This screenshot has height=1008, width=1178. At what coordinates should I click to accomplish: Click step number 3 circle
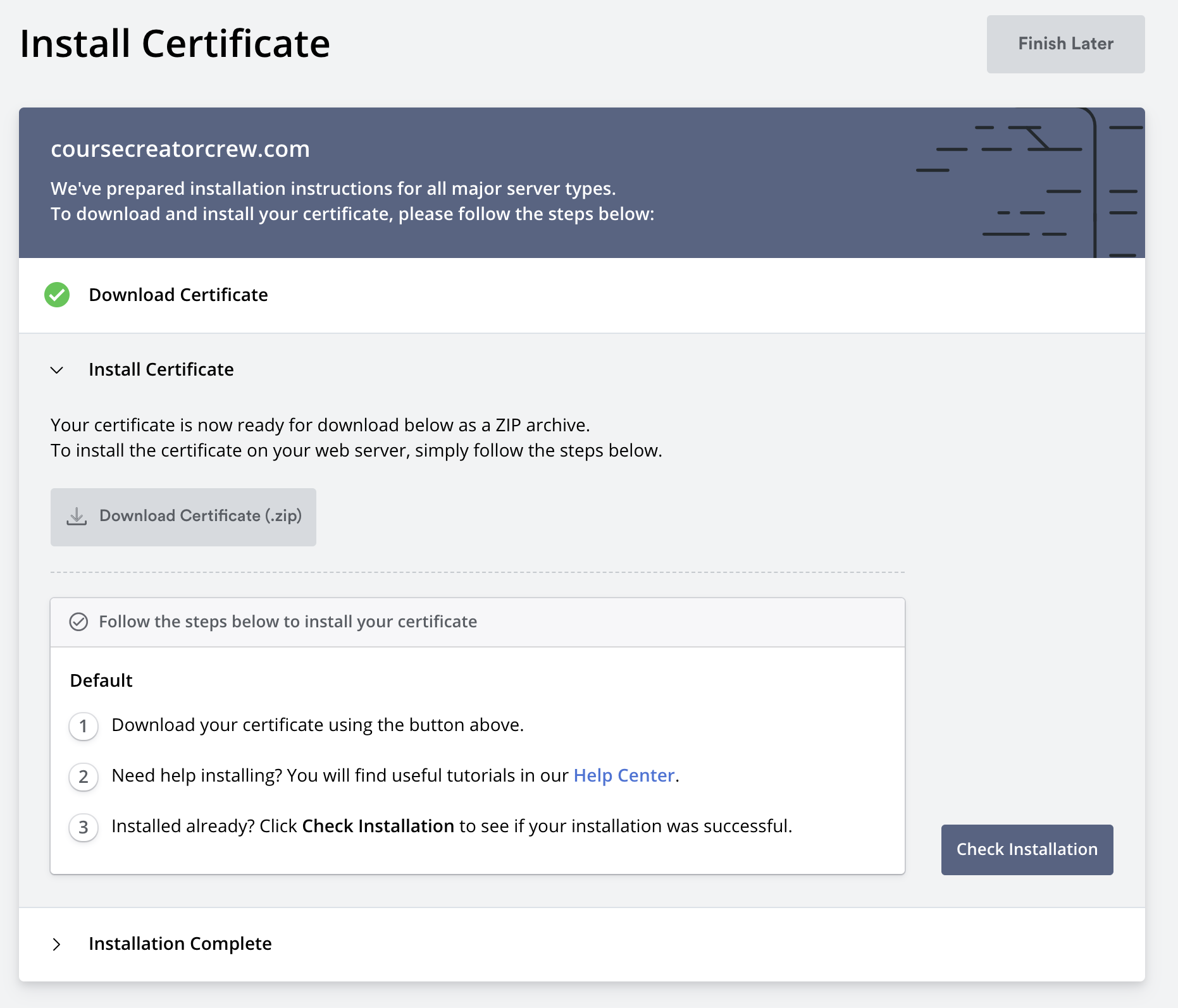coord(84,827)
